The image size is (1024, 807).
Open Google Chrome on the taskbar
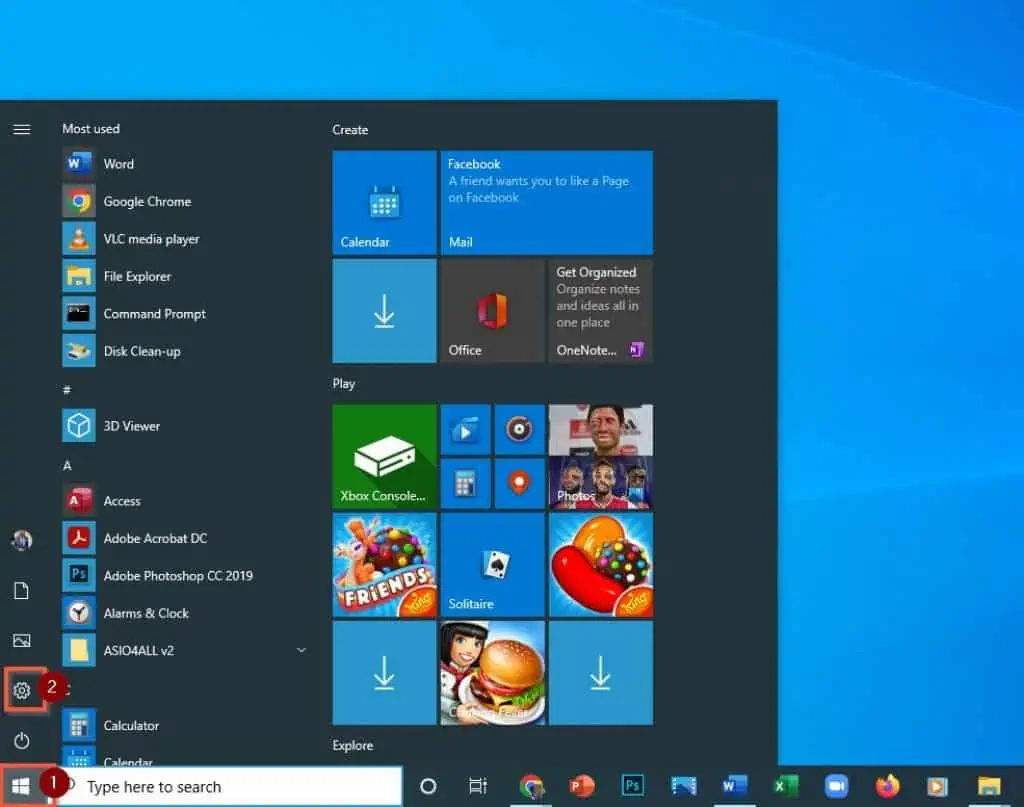531,786
